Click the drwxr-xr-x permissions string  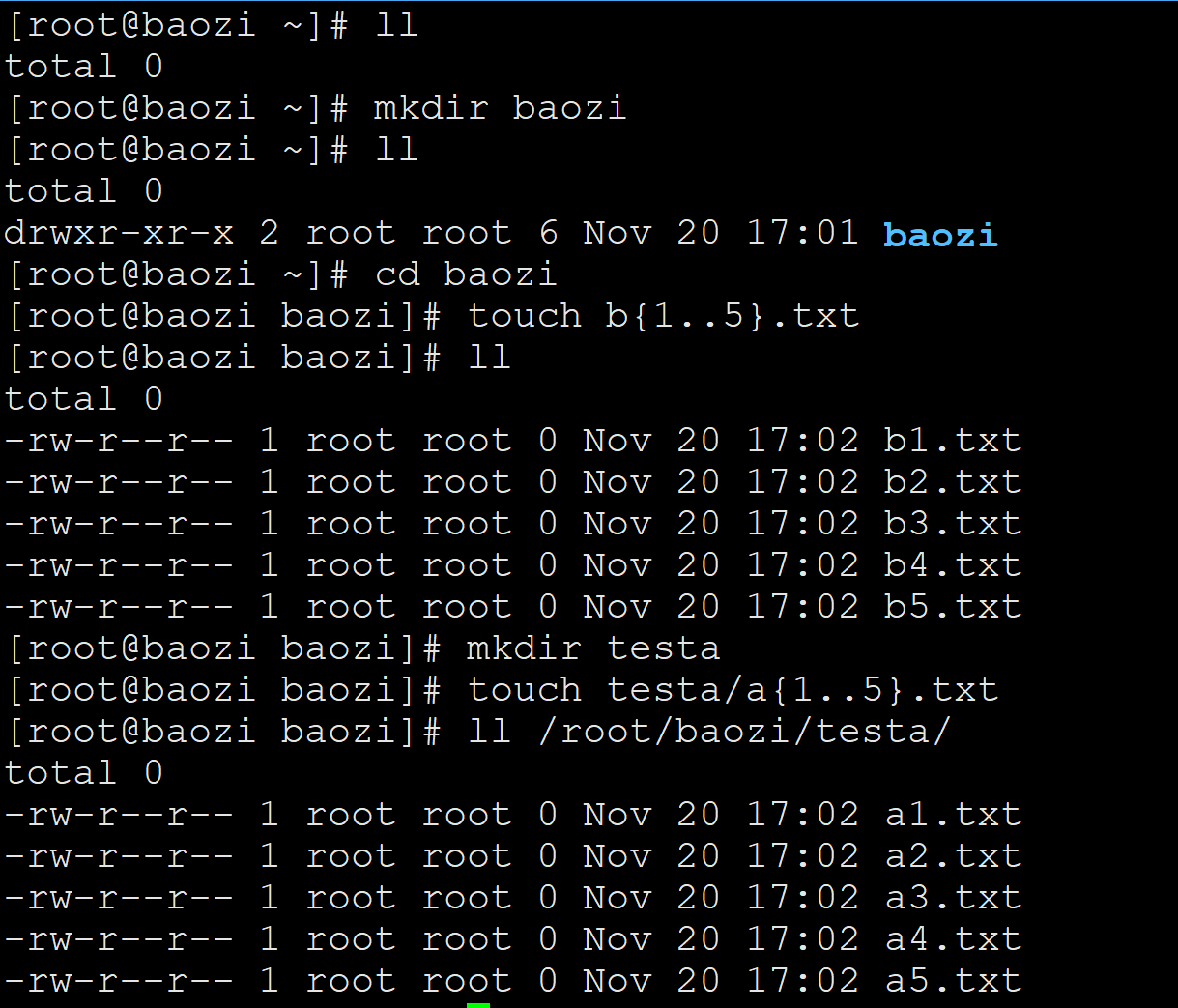(119, 233)
